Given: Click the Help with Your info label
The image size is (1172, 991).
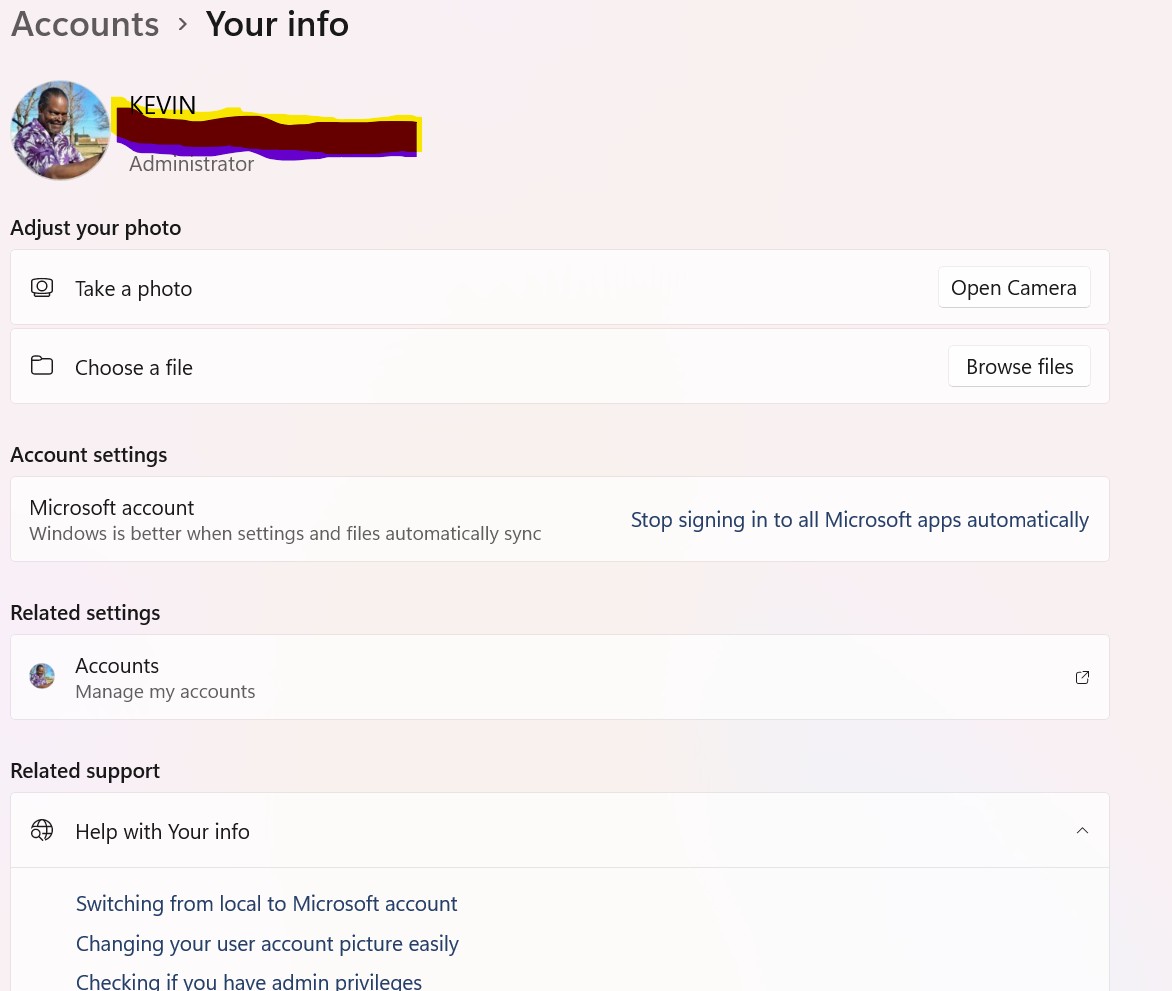Looking at the screenshot, I should [x=162, y=832].
